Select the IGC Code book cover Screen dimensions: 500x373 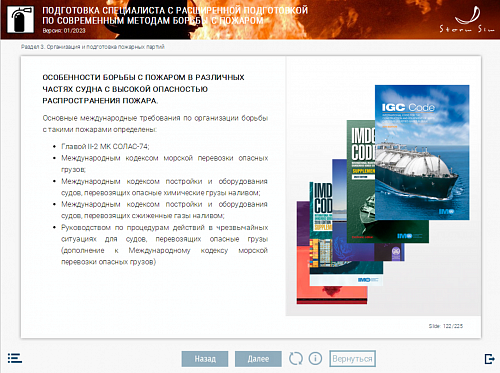(422, 152)
